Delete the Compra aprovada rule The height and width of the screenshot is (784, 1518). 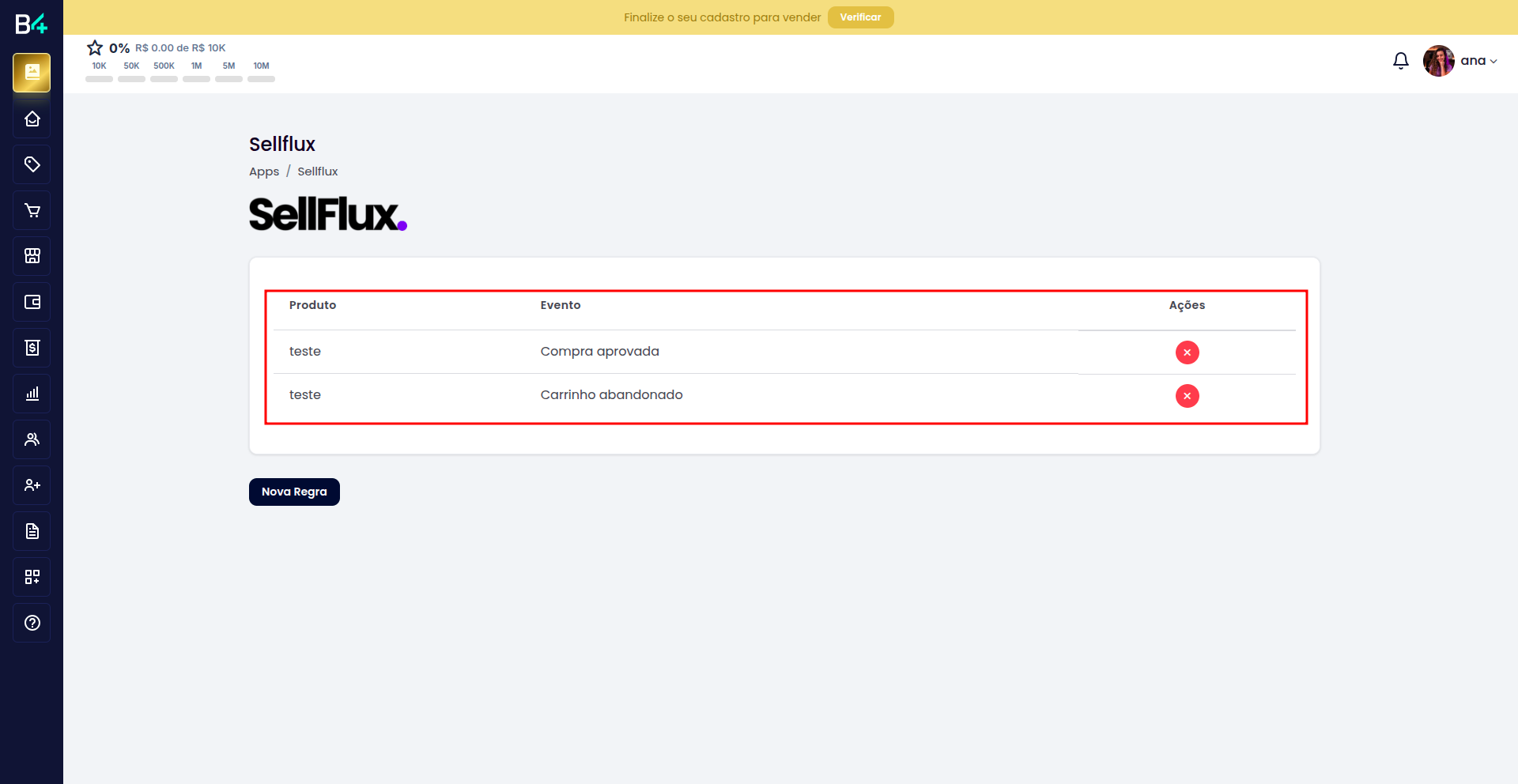point(1187,352)
